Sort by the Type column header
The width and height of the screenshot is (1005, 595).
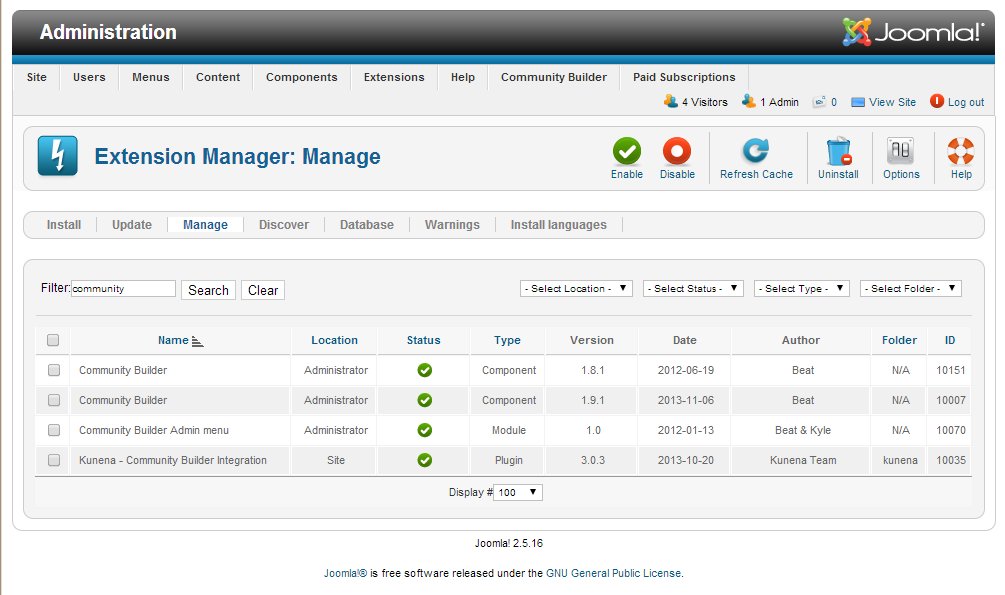tap(507, 340)
